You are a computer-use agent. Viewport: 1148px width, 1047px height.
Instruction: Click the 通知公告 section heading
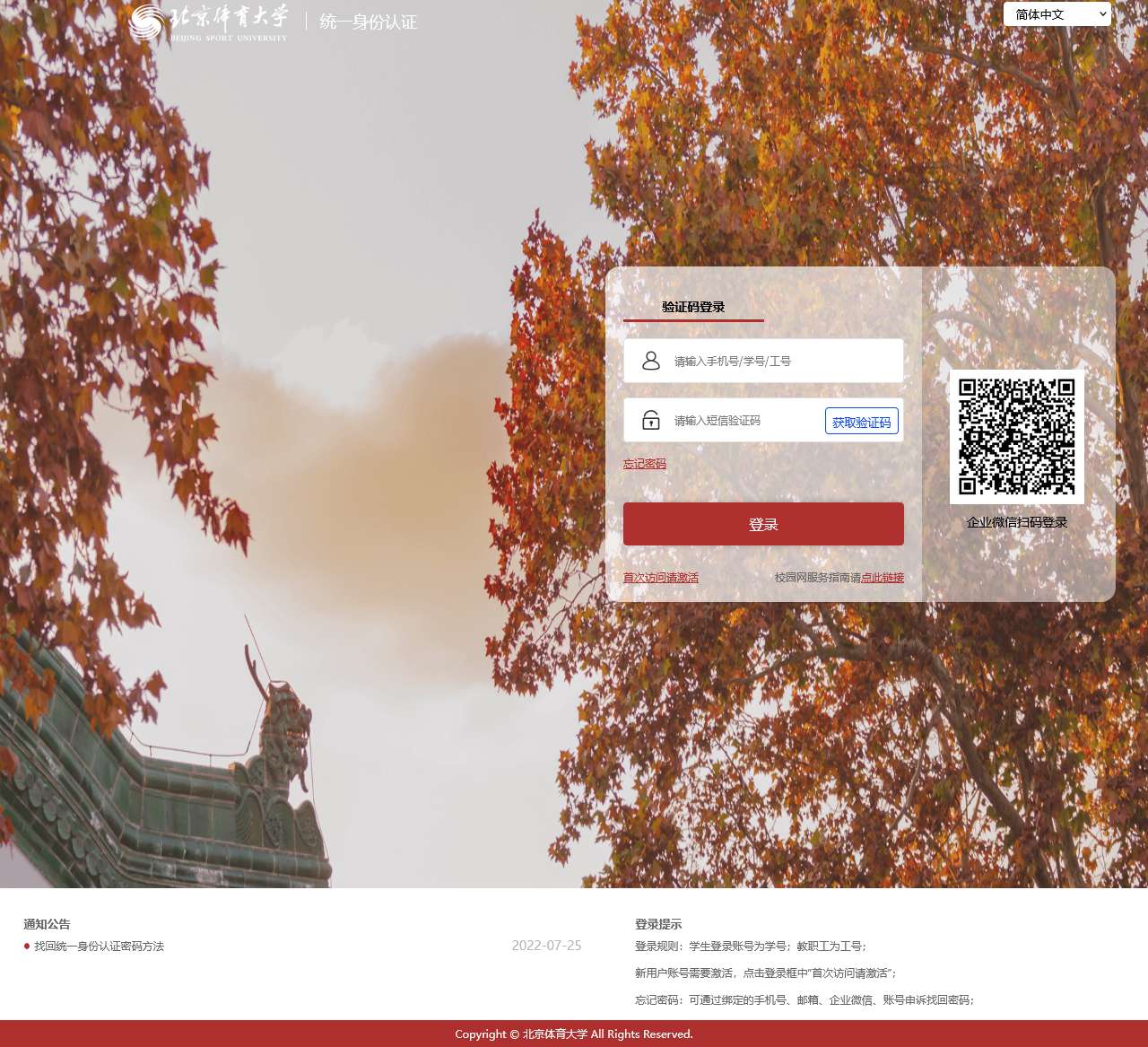pos(47,924)
